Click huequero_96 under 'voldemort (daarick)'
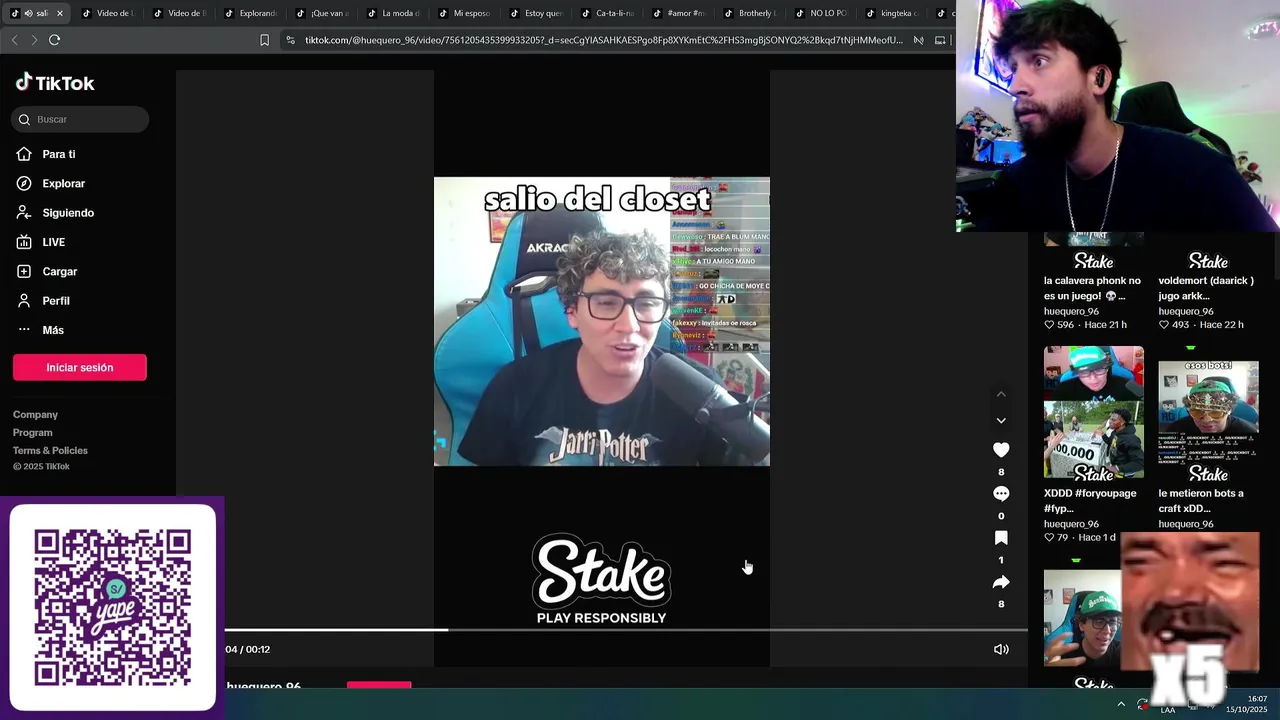 coord(1186,311)
